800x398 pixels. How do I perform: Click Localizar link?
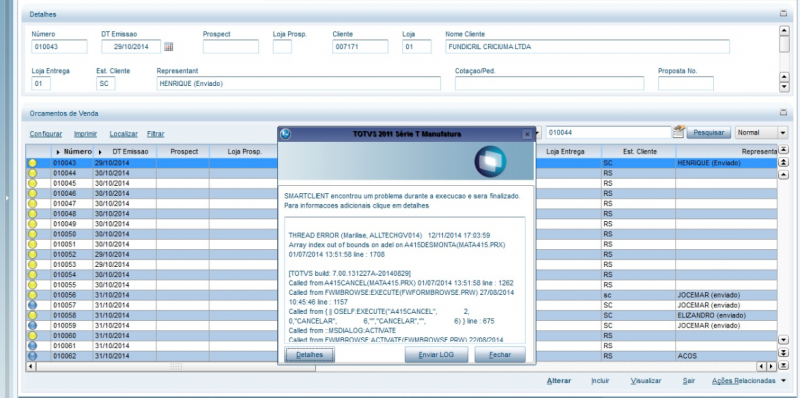pos(123,134)
